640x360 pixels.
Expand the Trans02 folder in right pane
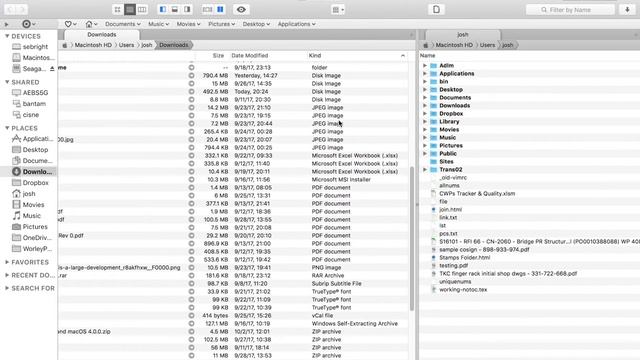click(x=425, y=169)
